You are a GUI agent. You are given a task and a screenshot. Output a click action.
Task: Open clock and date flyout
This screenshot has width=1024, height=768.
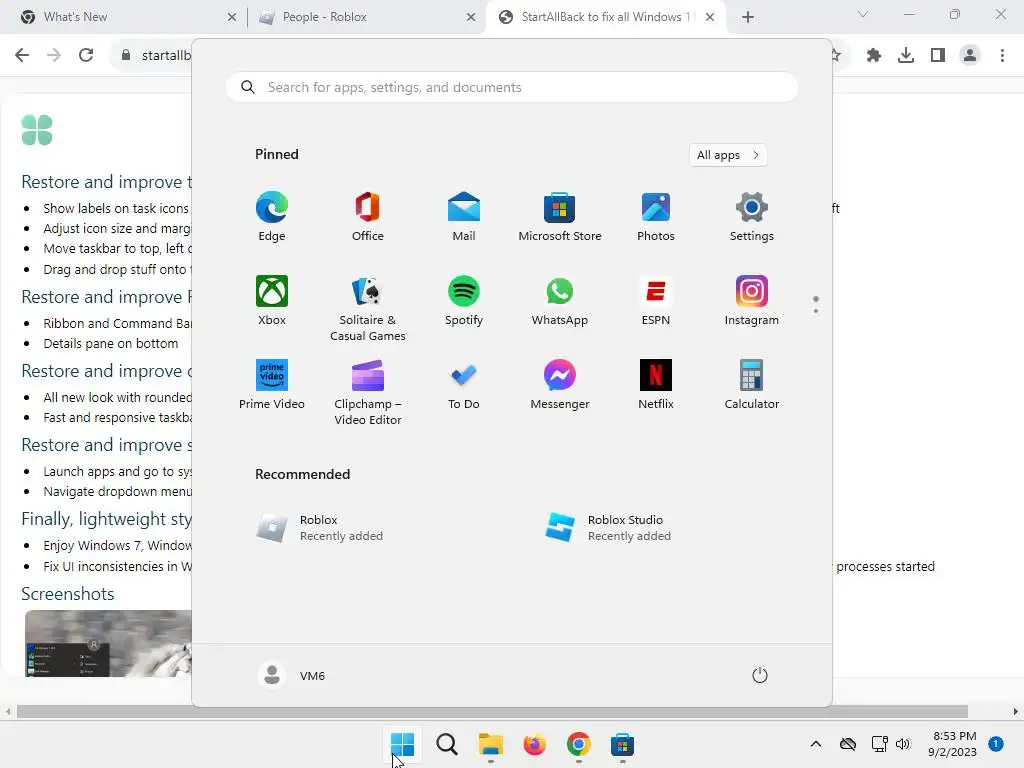[952, 744]
